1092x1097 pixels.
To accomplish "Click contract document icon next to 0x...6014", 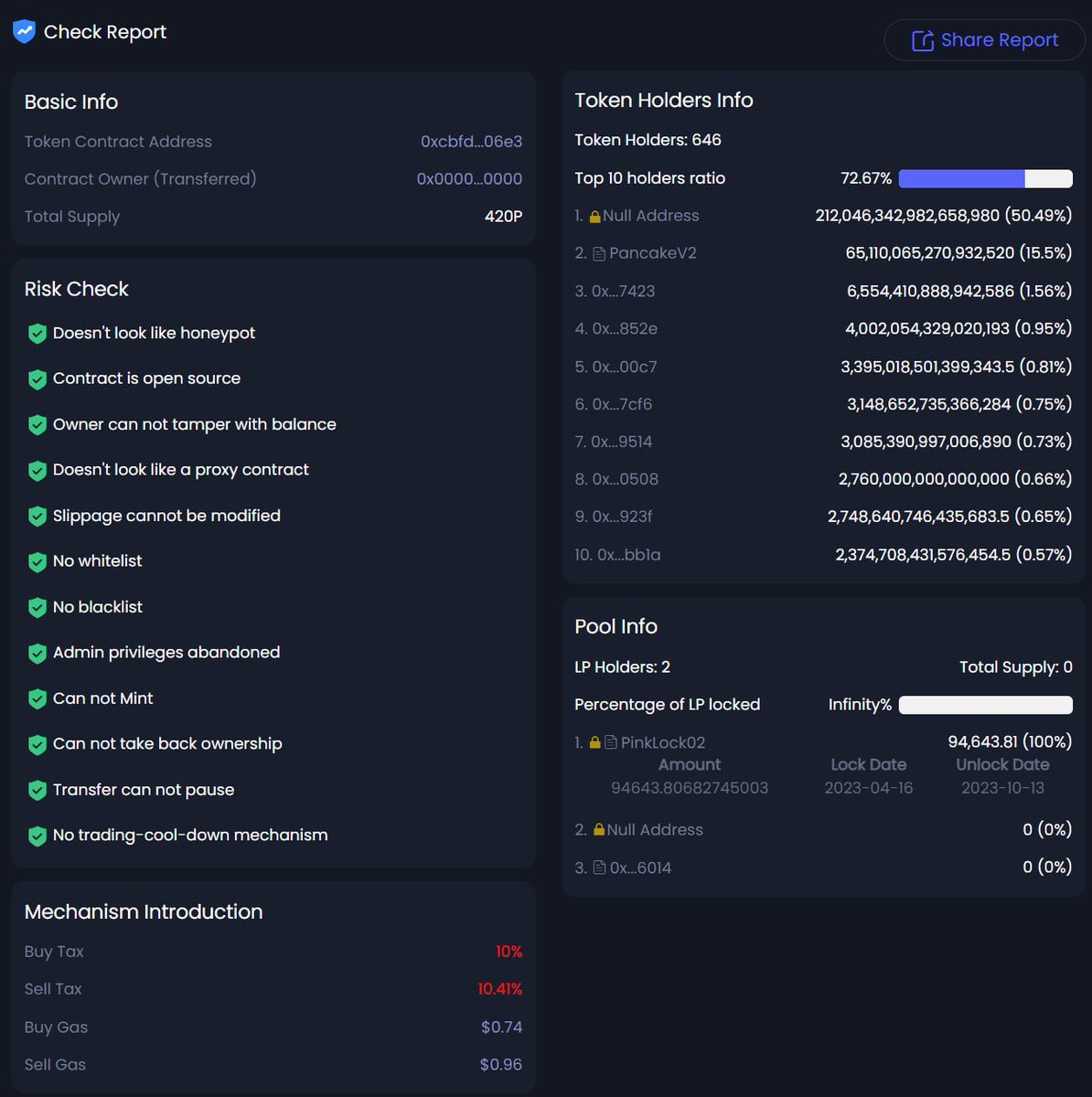I will click(x=599, y=868).
